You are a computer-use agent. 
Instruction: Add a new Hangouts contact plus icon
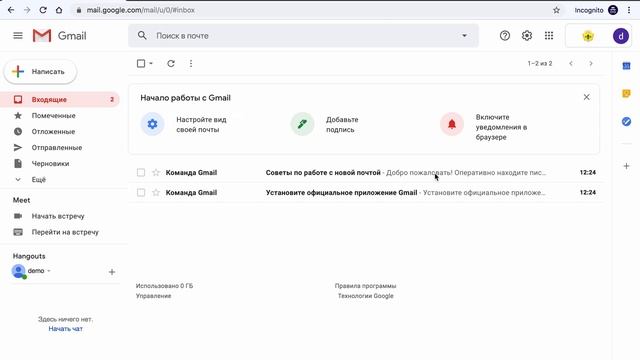click(x=112, y=272)
